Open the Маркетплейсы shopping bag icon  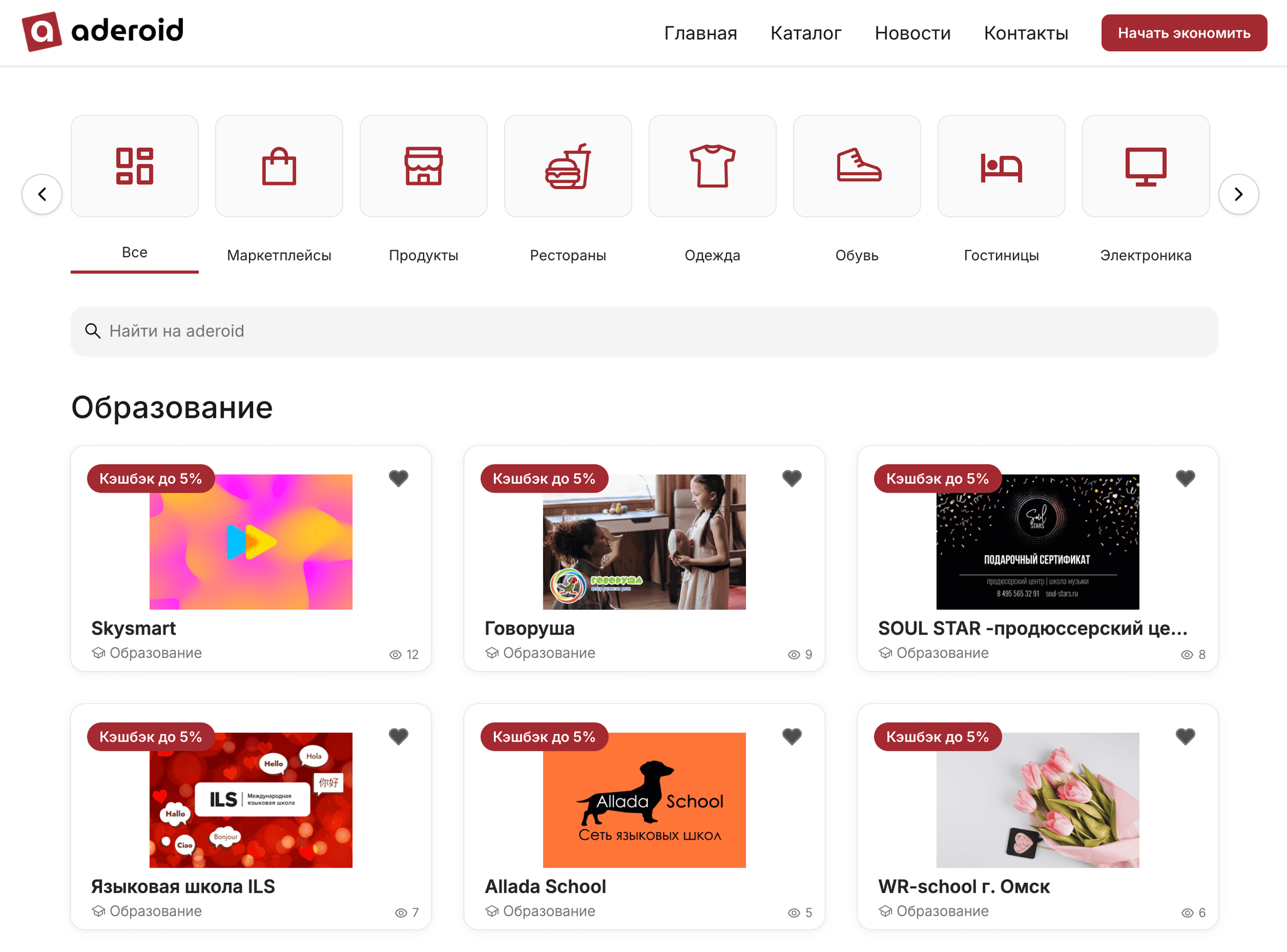pos(279,166)
